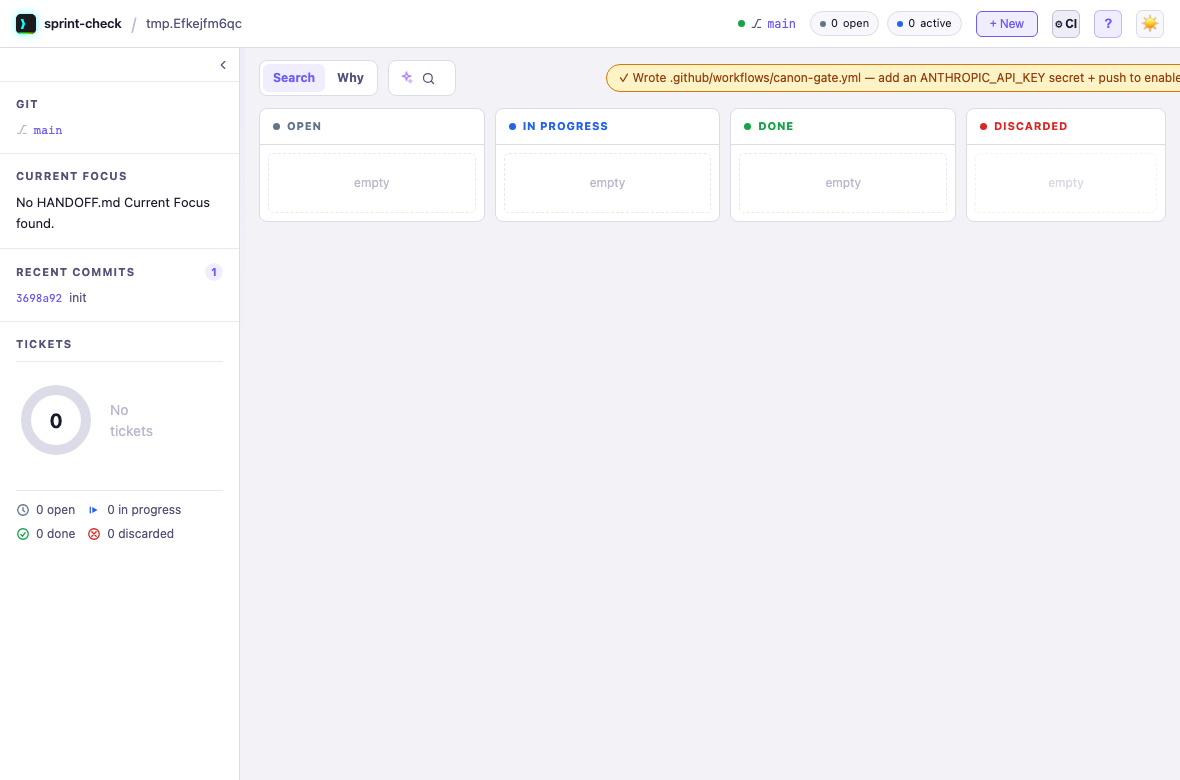Click the main branch indicator in header
1180x780 pixels.
[767, 23]
